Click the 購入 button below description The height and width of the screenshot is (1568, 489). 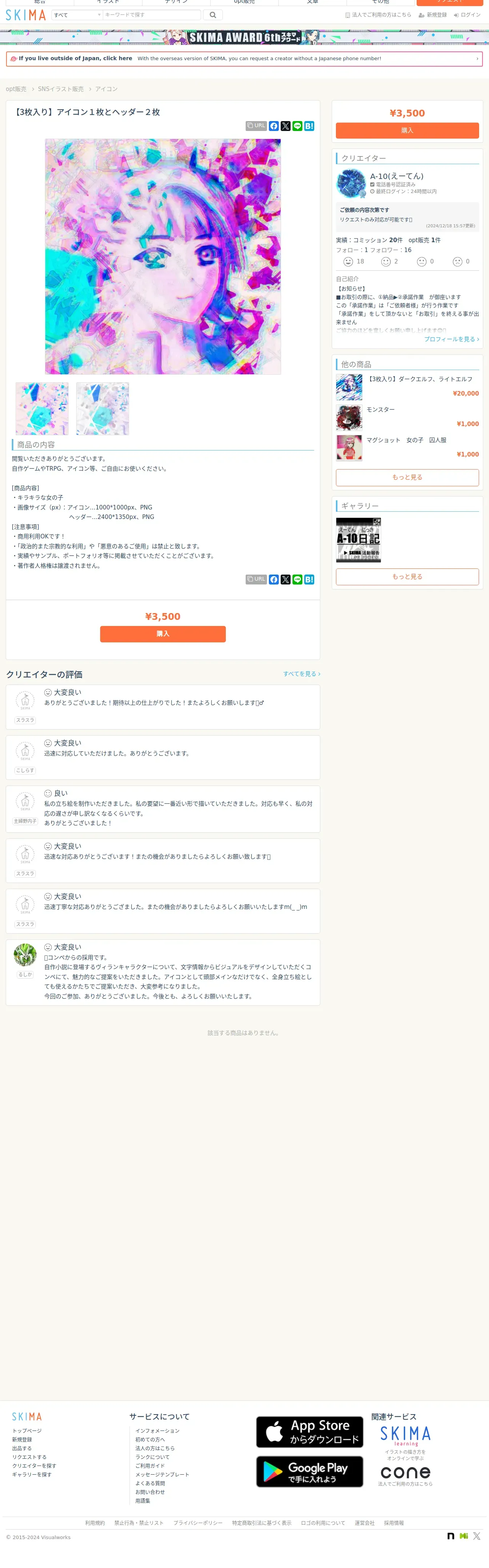coord(163,634)
